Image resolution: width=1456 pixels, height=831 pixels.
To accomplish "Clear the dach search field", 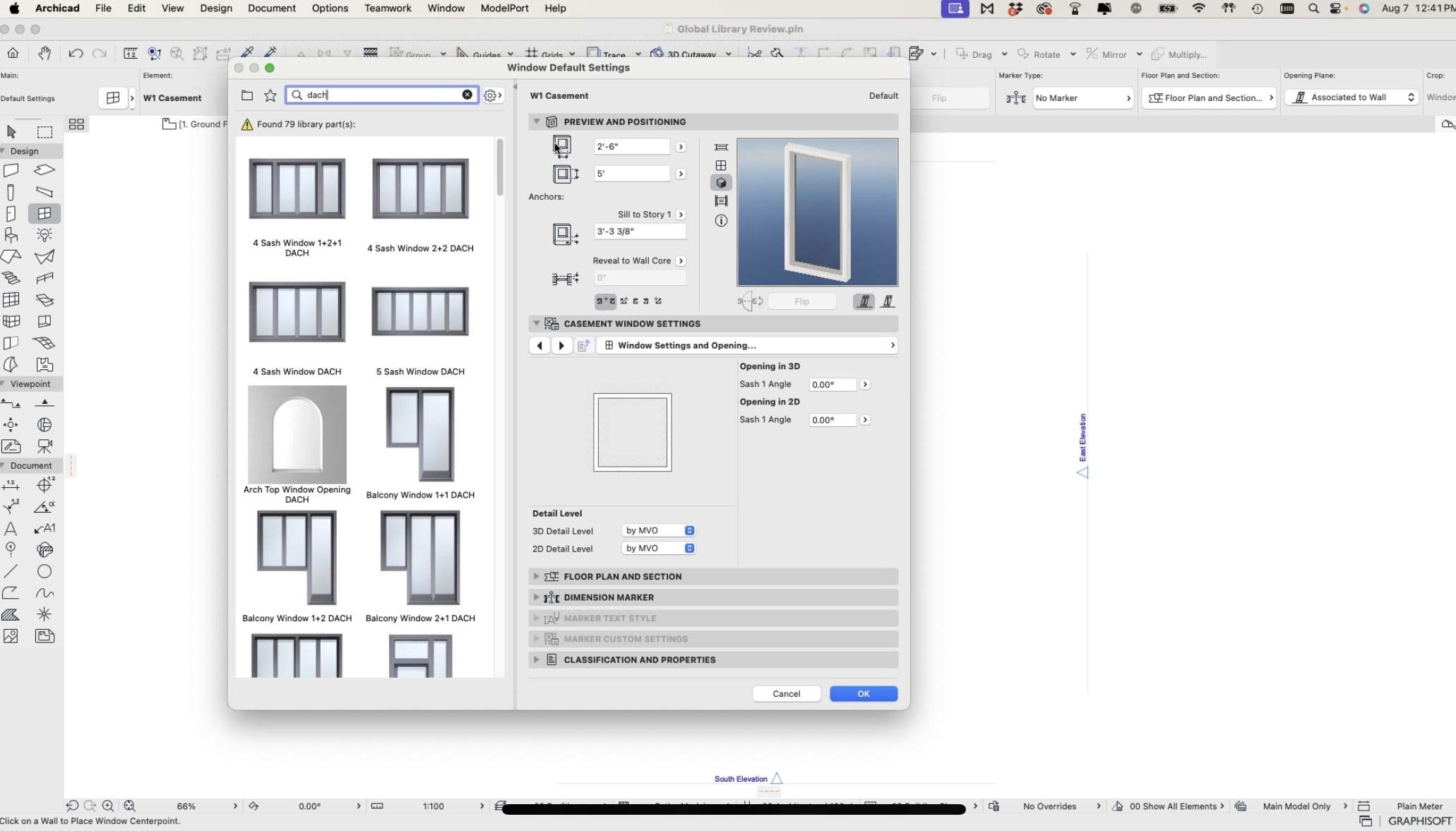I will (x=467, y=95).
